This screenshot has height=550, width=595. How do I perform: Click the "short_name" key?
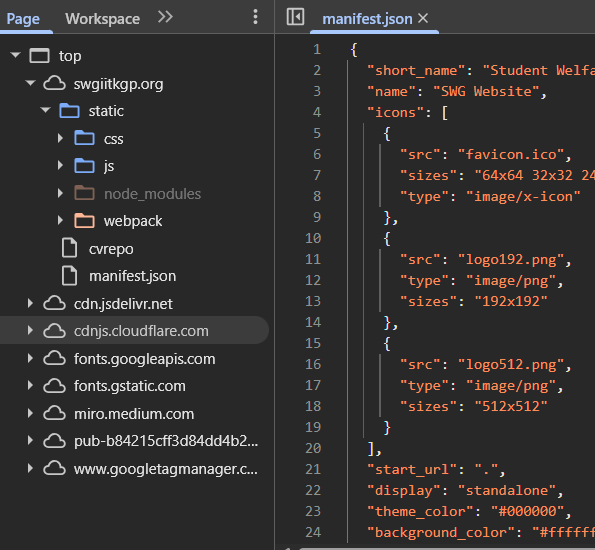416,71
